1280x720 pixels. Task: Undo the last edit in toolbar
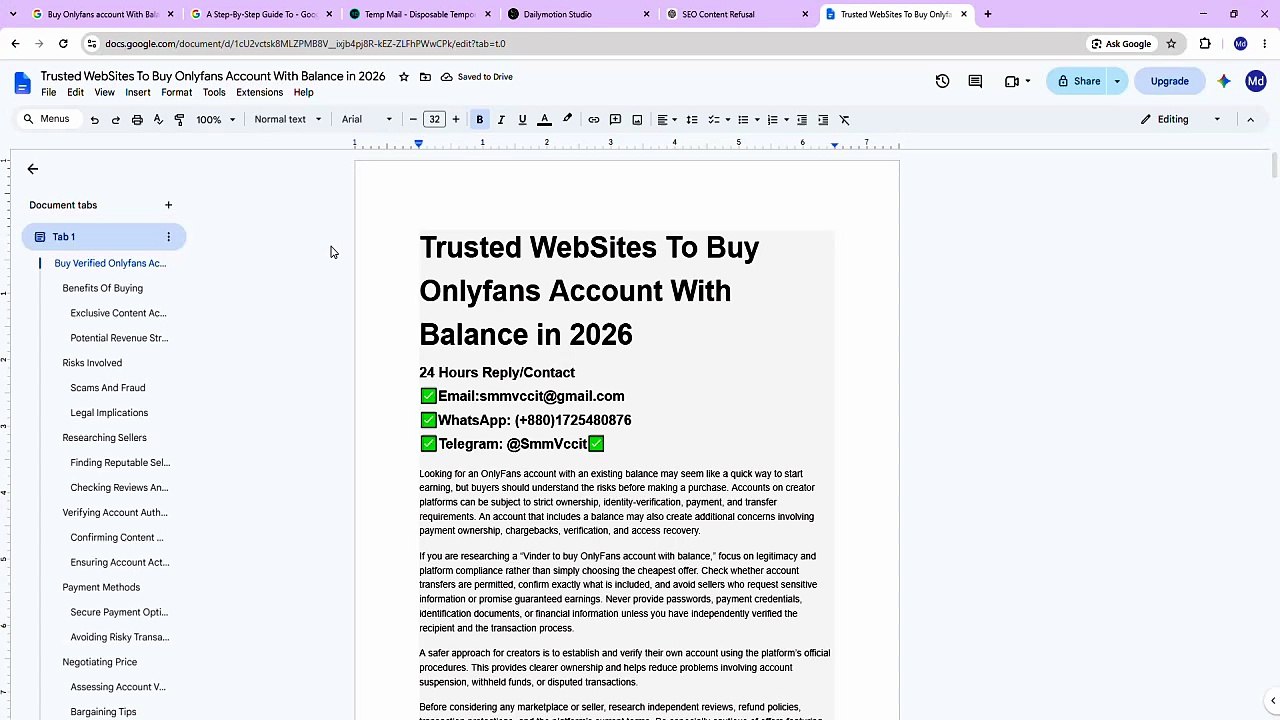point(94,120)
